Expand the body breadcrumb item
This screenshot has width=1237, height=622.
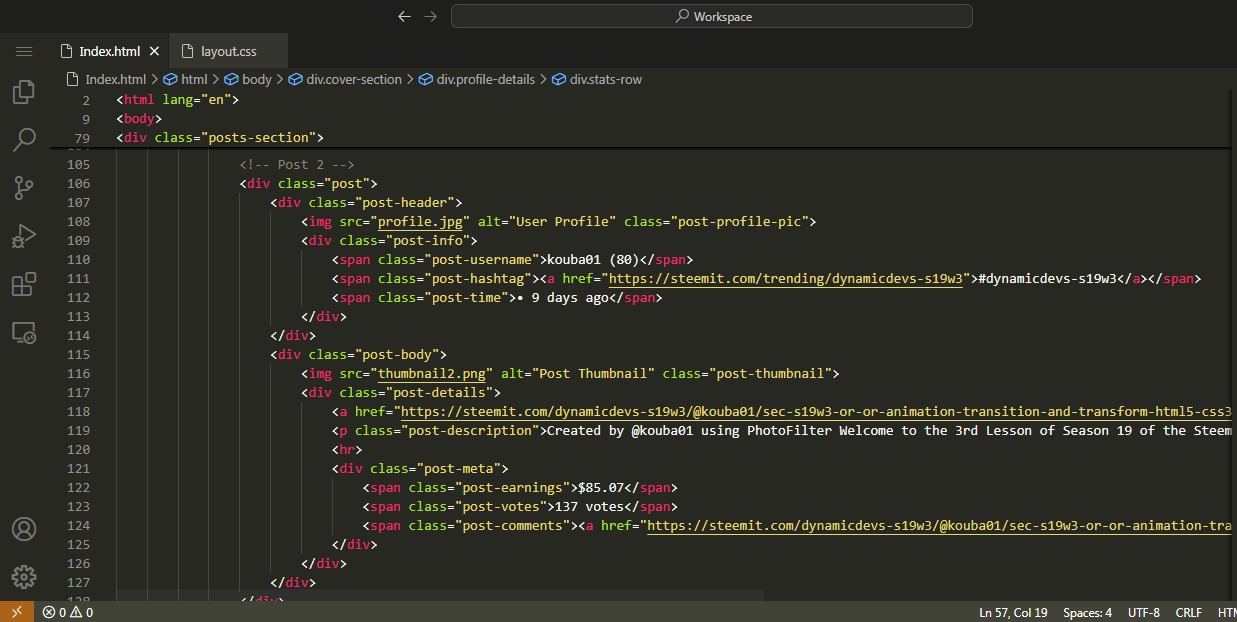[x=256, y=79]
